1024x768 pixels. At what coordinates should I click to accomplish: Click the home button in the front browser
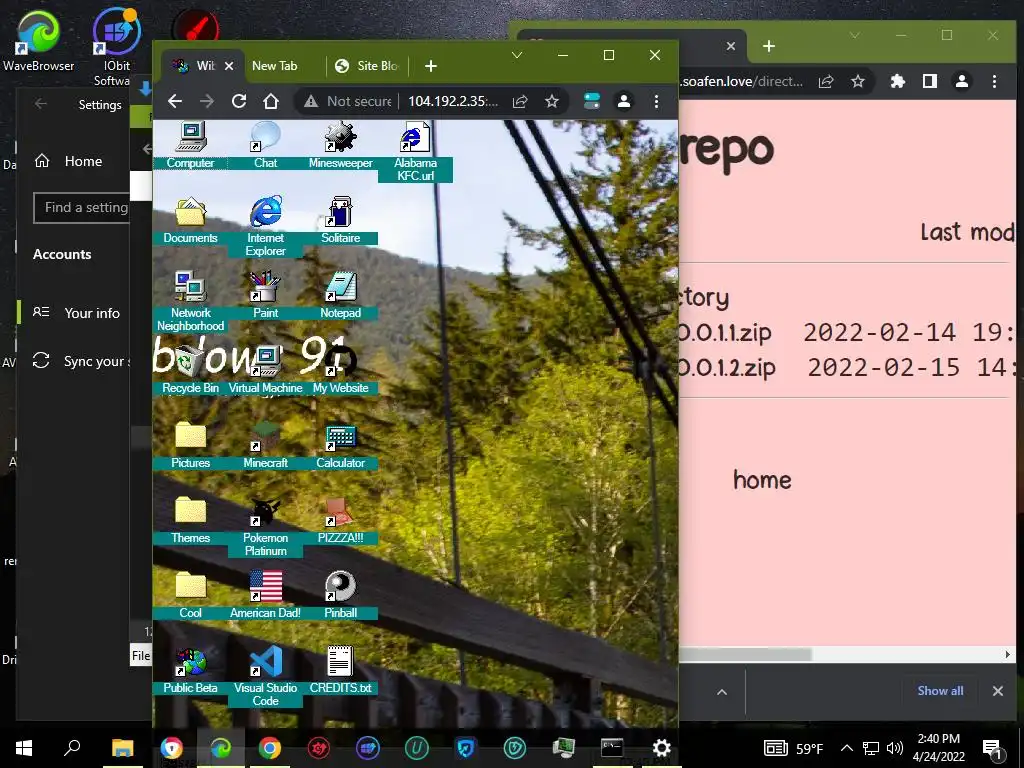pyautogui.click(x=271, y=101)
